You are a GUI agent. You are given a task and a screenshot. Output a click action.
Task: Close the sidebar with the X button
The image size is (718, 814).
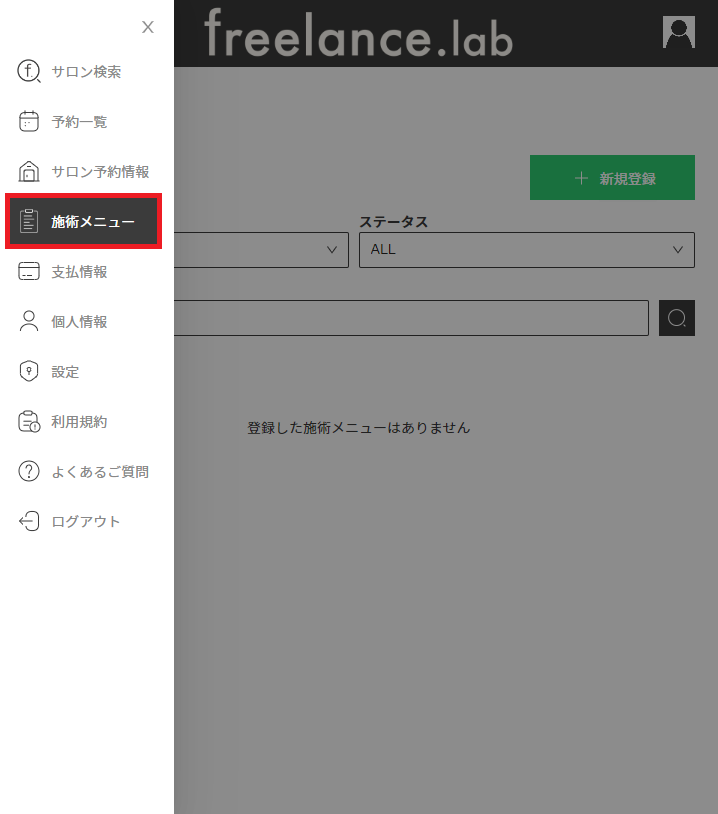[148, 27]
